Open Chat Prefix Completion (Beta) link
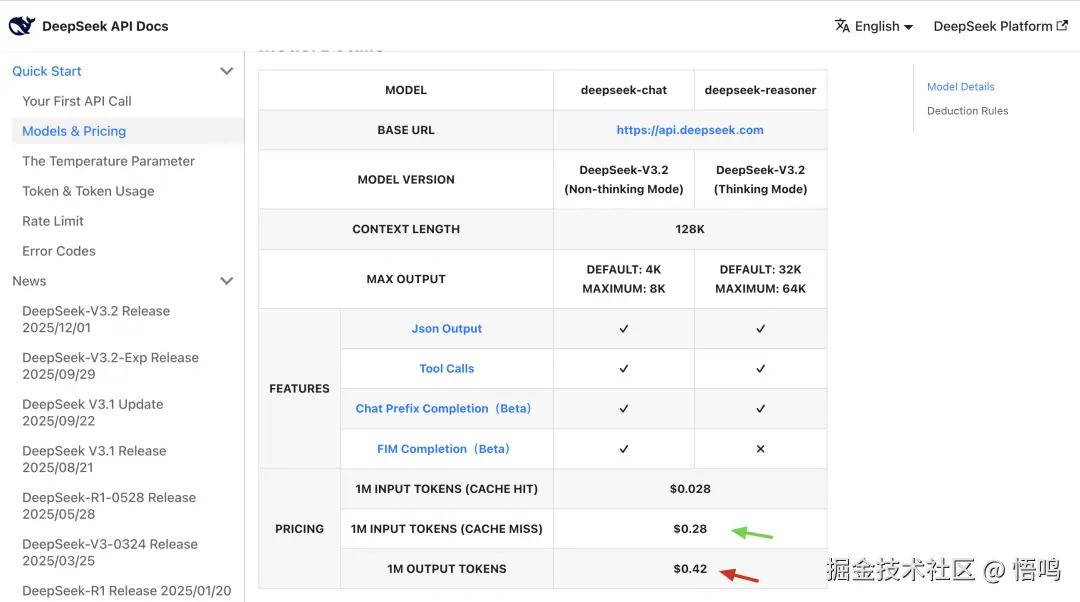1080x602 pixels. (443, 408)
